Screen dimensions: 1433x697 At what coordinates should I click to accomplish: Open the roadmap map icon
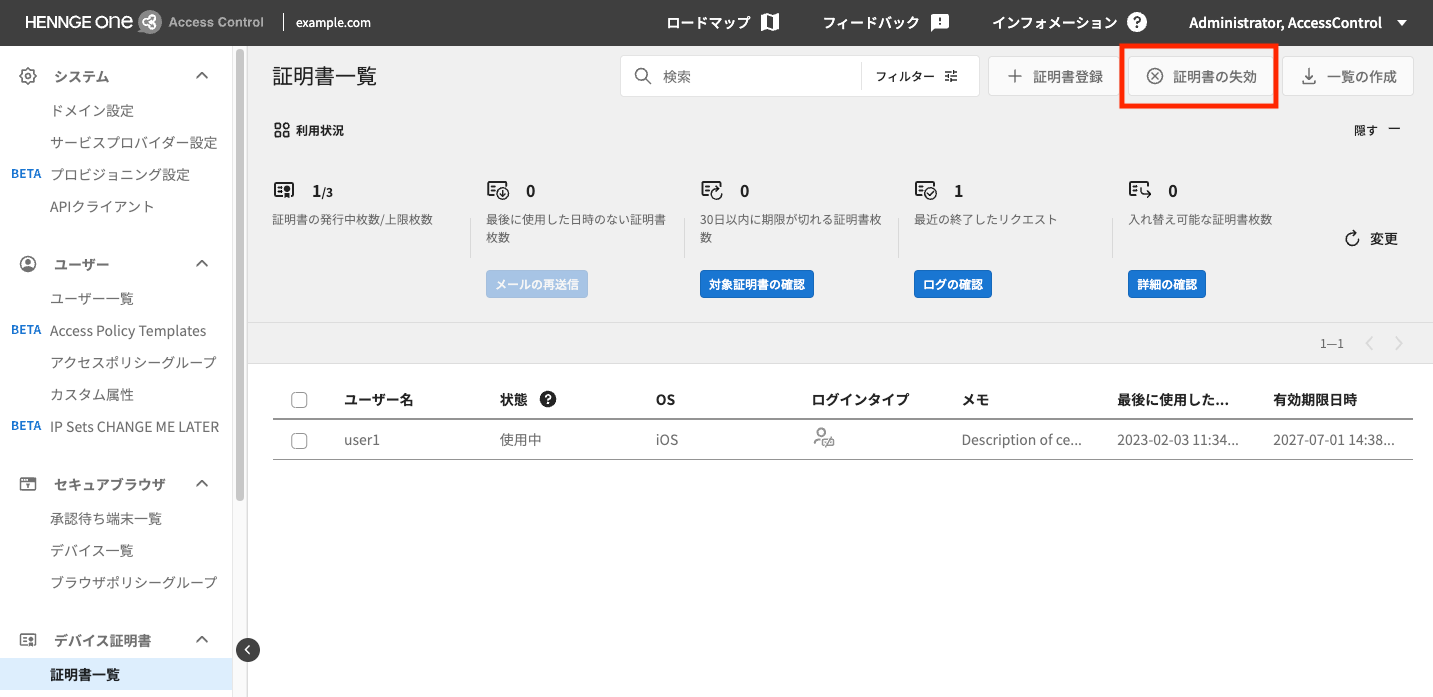[770, 22]
